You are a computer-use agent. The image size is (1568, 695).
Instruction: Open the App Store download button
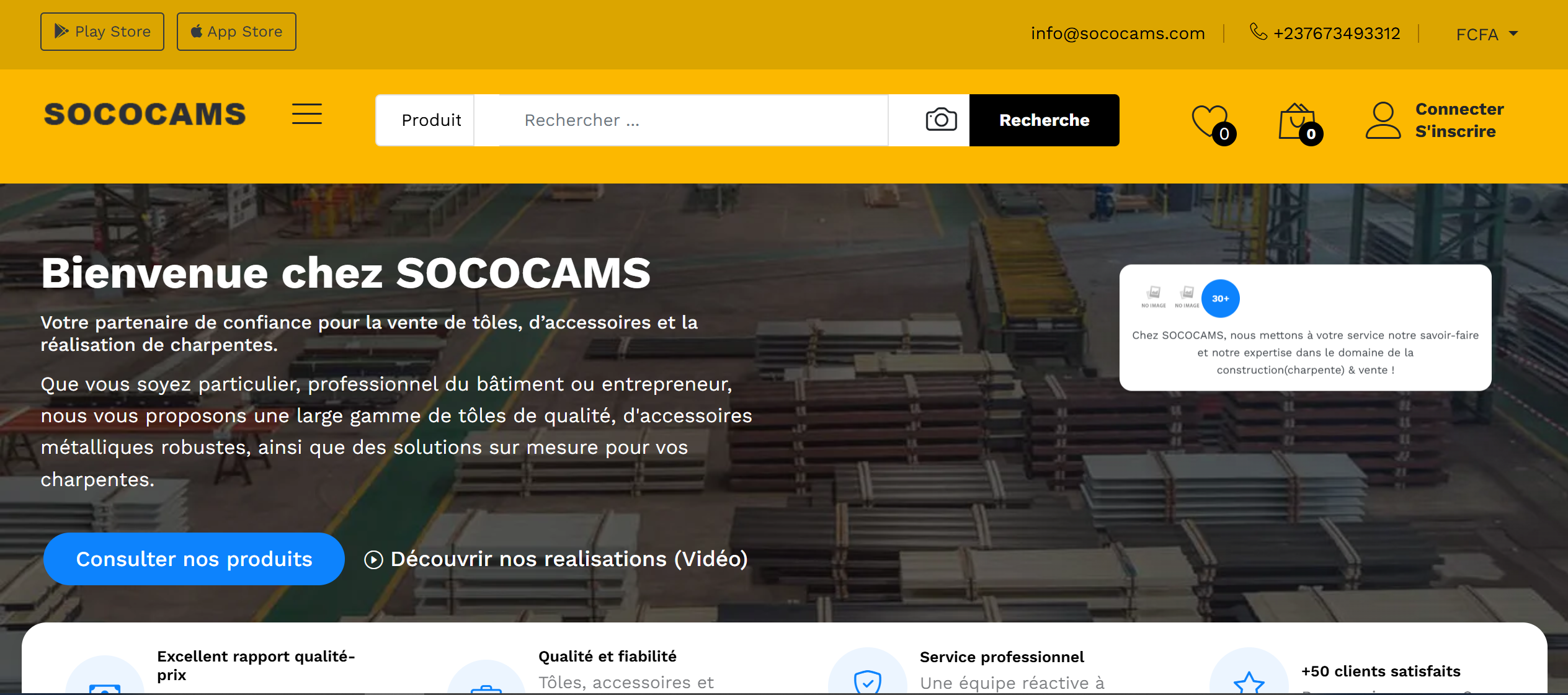point(236,32)
